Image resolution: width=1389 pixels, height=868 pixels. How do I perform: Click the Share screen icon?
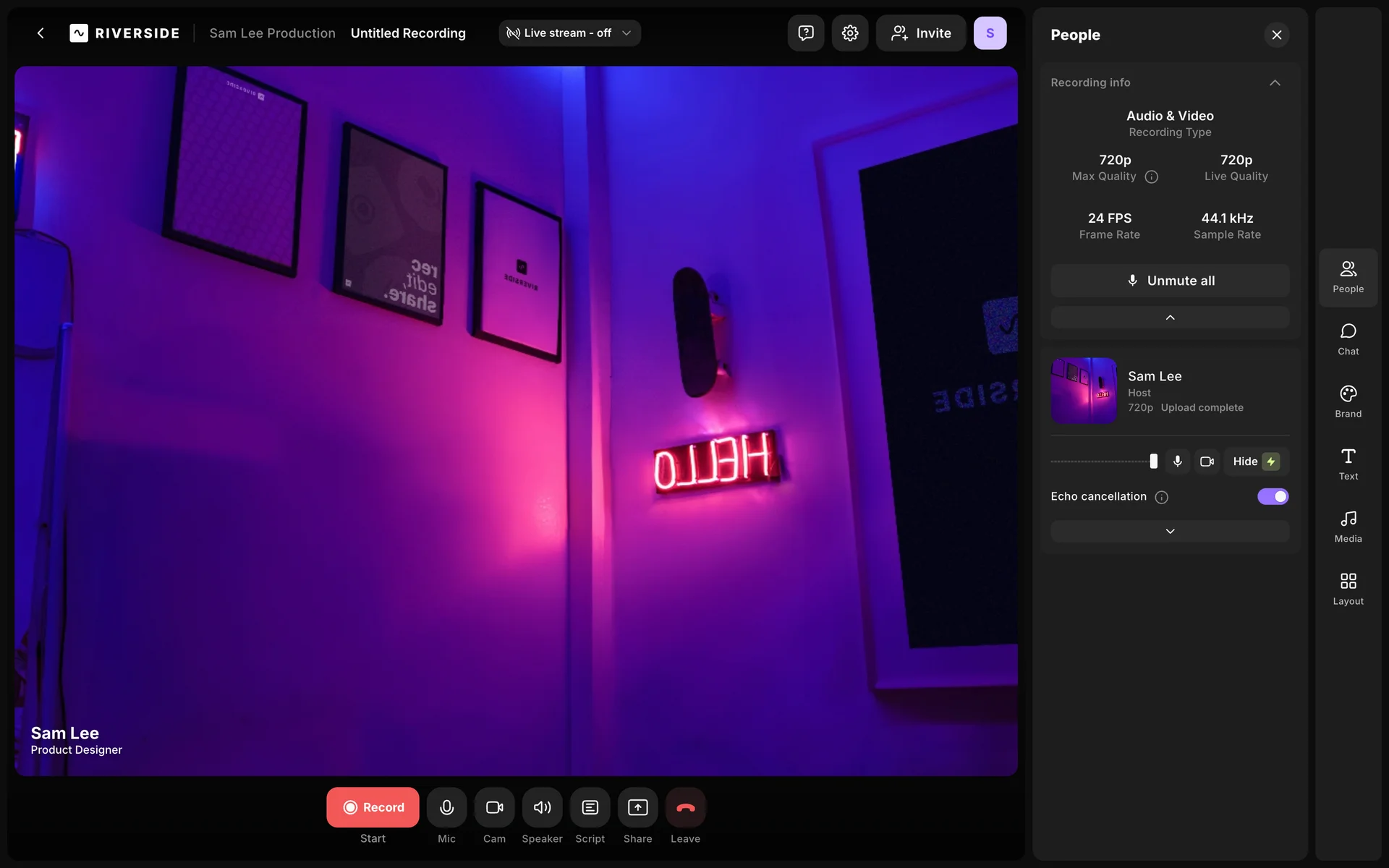click(x=637, y=807)
